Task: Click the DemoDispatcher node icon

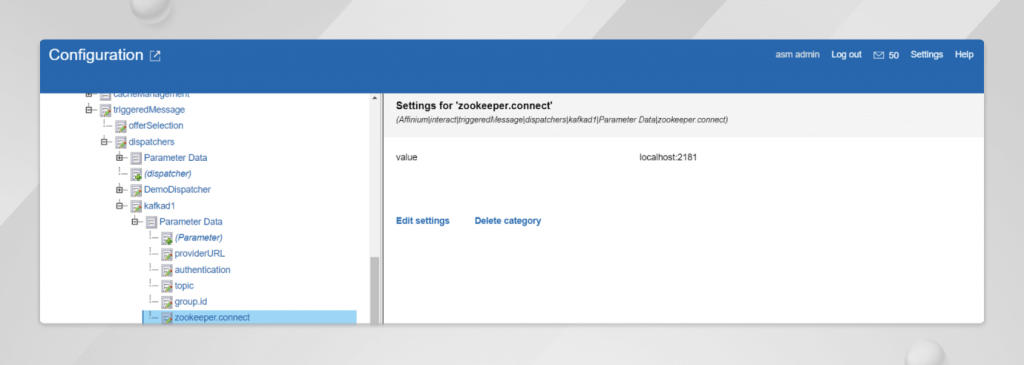Action: click(x=136, y=190)
